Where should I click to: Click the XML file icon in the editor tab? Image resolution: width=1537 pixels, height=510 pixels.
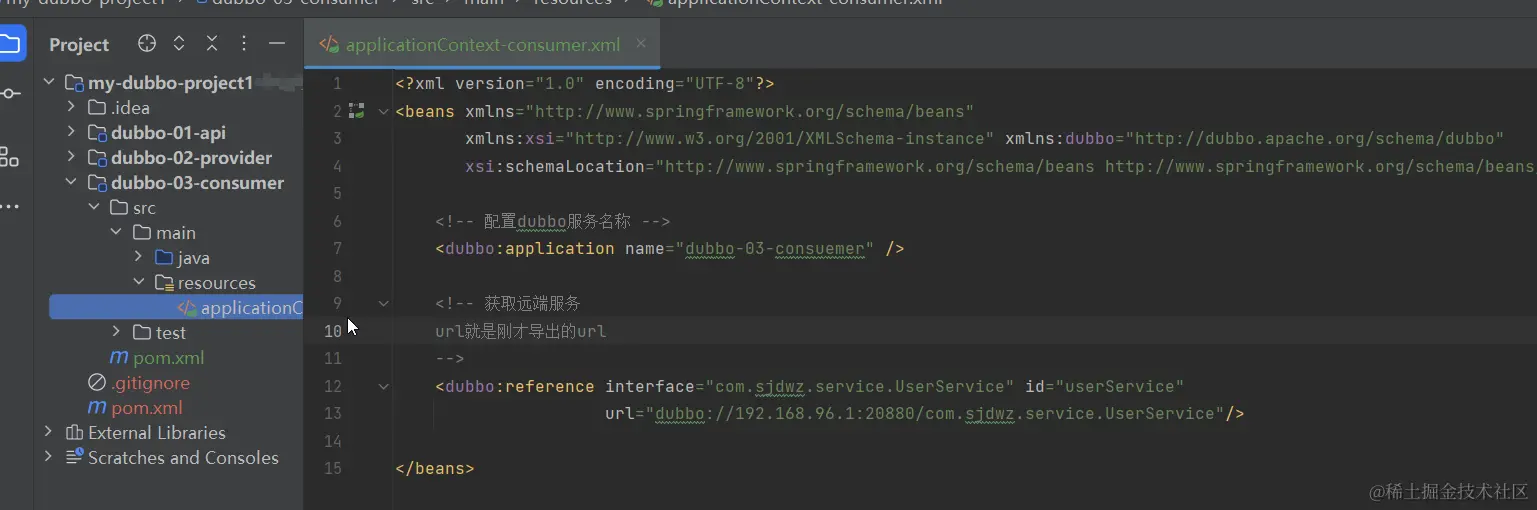point(329,44)
